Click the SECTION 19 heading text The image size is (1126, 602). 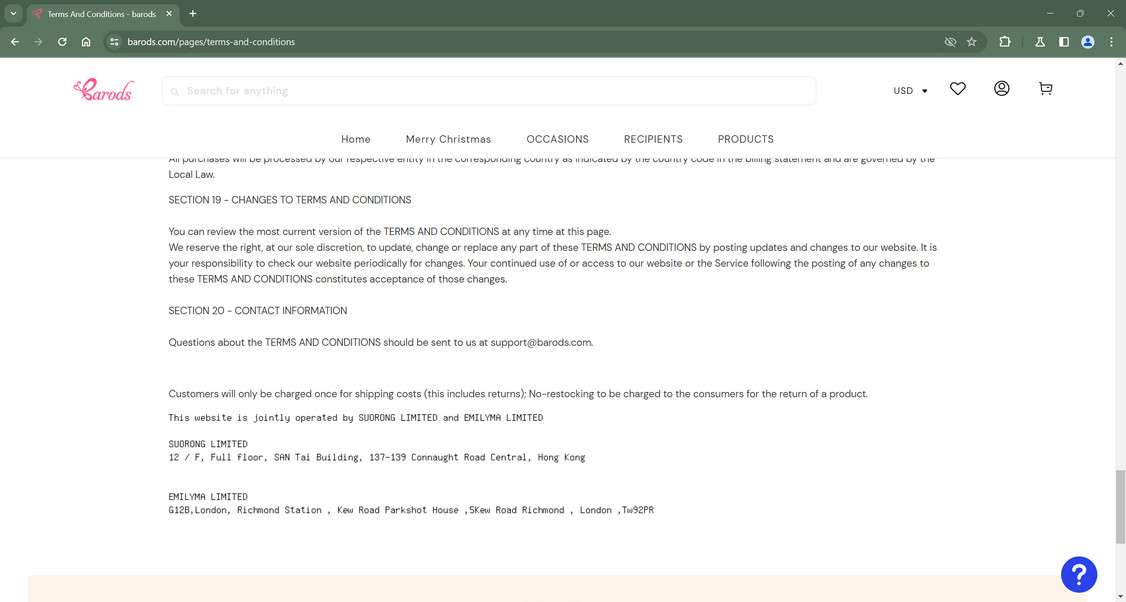tap(289, 200)
